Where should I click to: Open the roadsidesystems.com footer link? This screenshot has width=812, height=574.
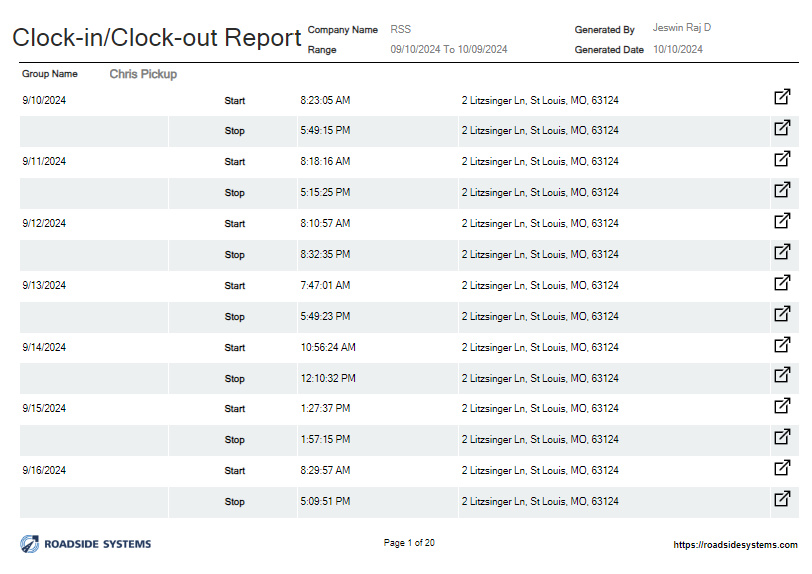coord(735,544)
